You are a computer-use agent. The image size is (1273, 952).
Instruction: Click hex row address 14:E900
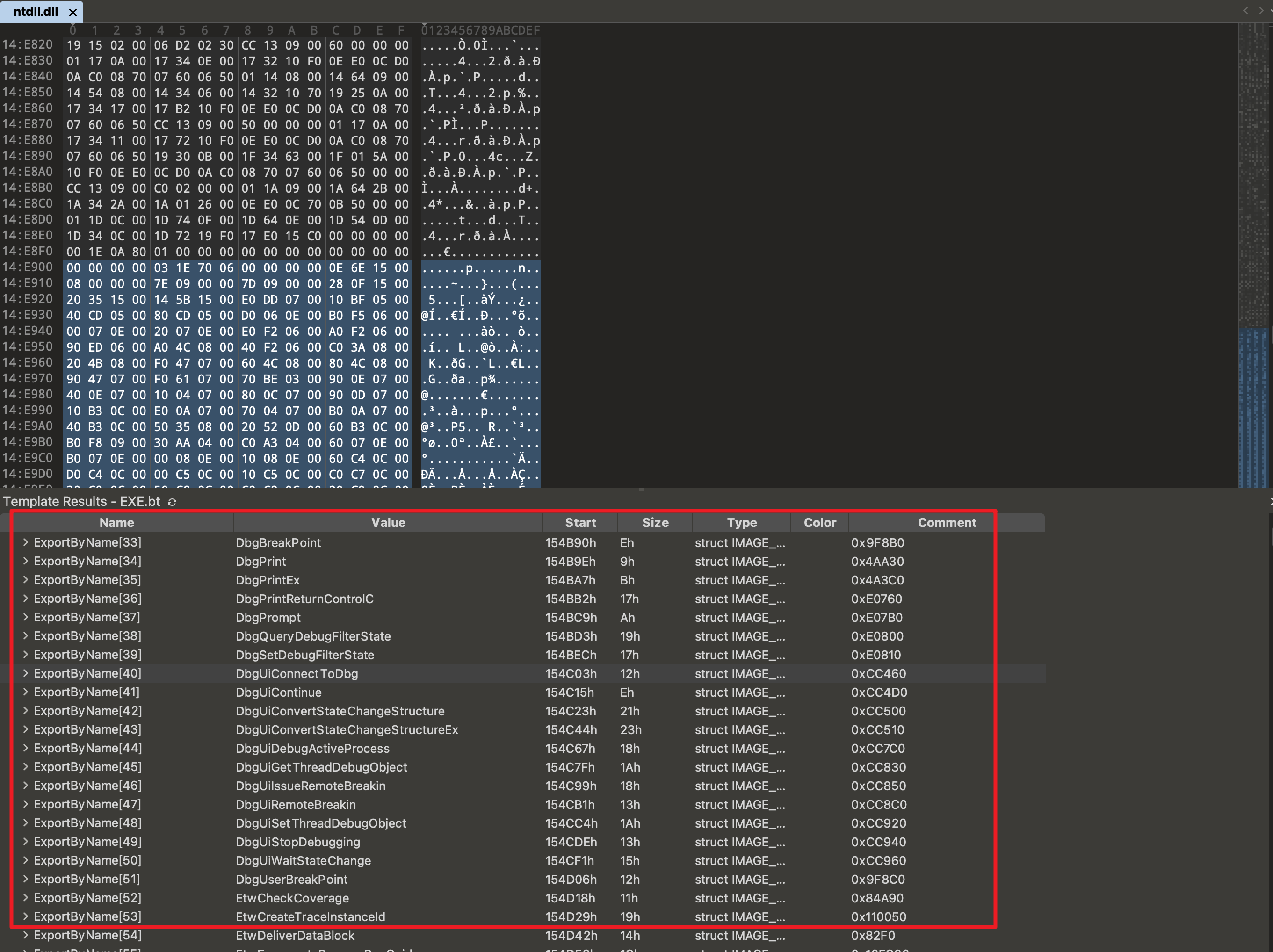point(27,267)
